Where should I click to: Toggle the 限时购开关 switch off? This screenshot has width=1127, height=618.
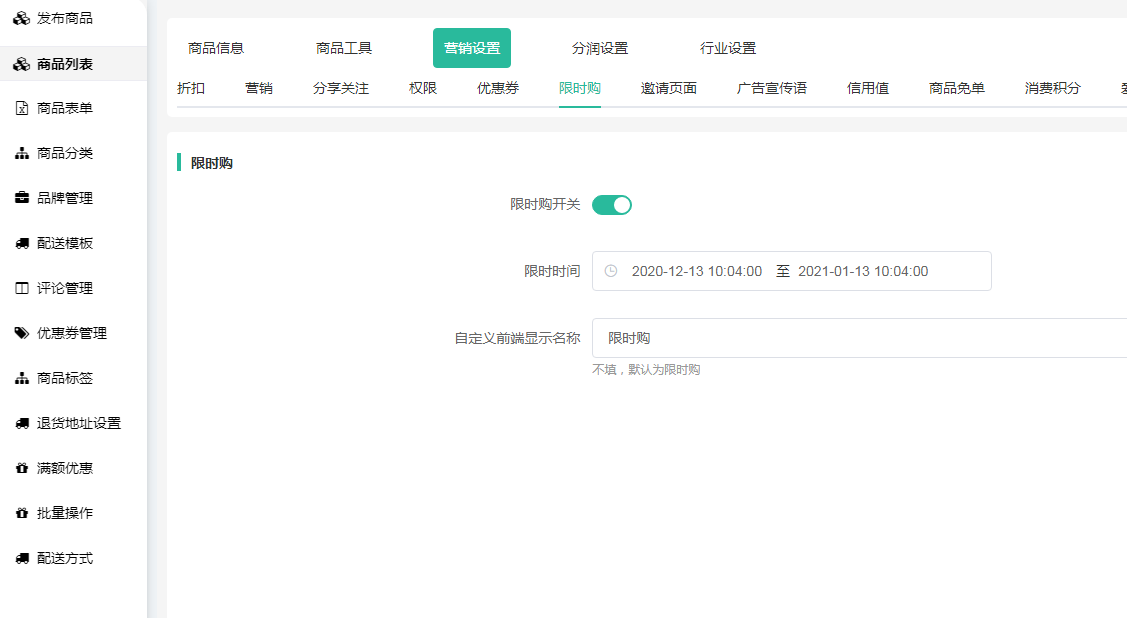[x=611, y=205]
